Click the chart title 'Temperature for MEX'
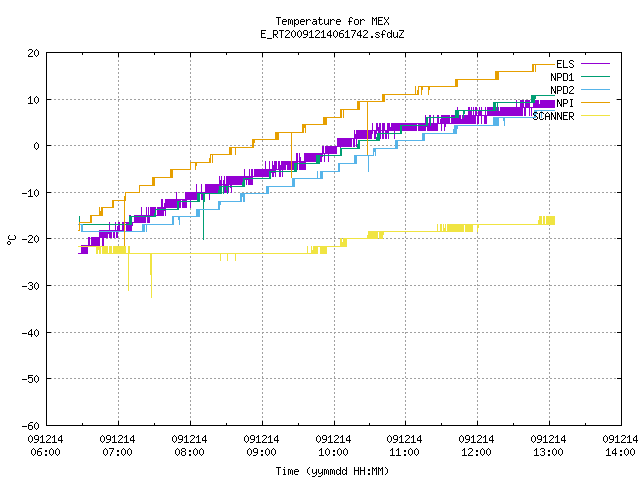This screenshot has width=640, height=480. (332, 21)
